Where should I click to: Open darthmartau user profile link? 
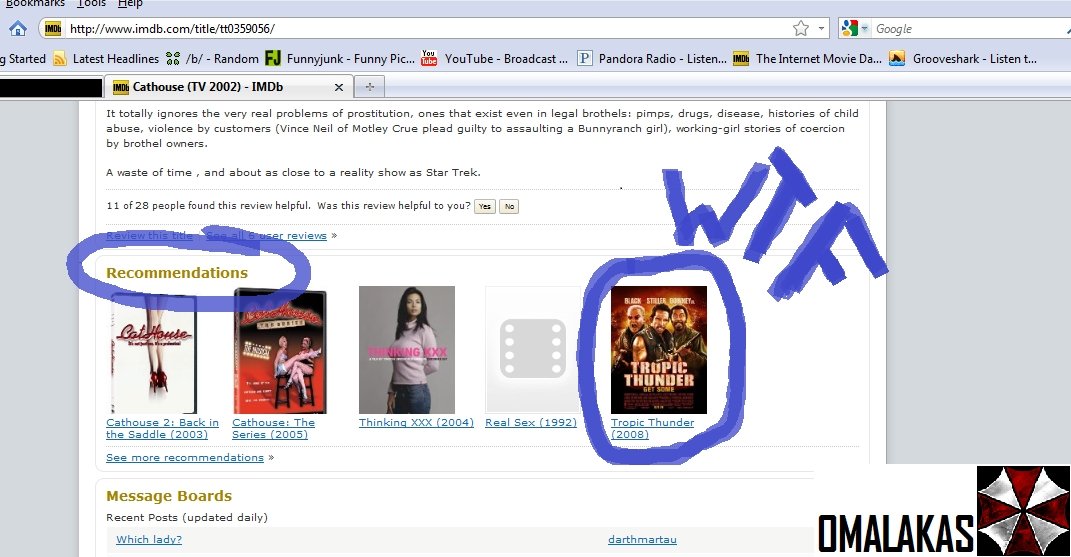(642, 539)
